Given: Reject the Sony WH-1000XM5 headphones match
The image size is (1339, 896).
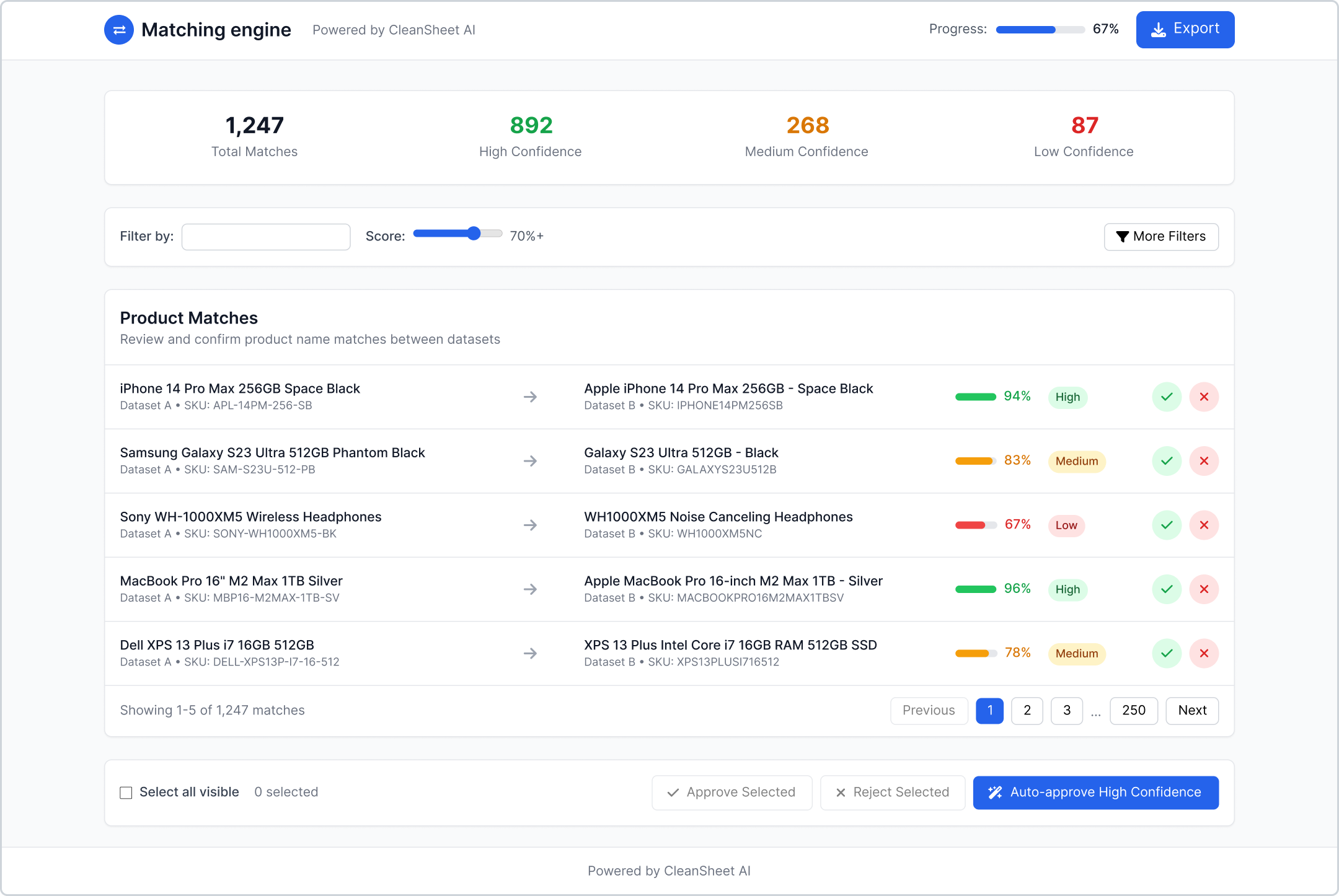Looking at the screenshot, I should 1204,525.
